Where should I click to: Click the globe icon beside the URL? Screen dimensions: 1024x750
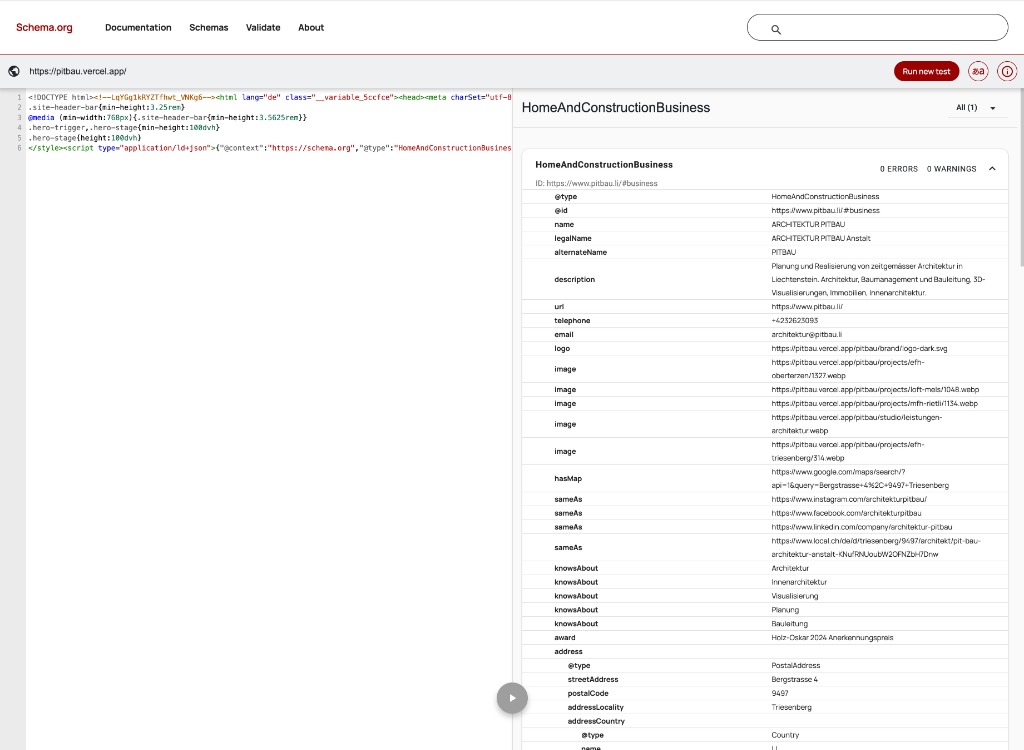click(14, 71)
